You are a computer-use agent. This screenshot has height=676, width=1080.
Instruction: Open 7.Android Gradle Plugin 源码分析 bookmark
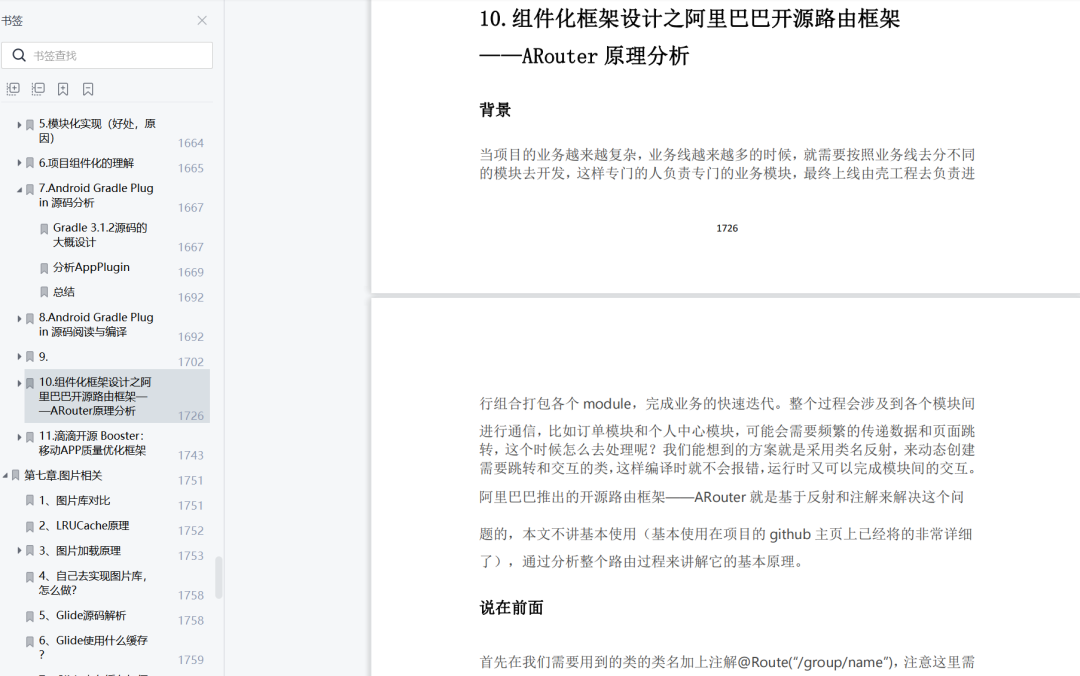tap(96, 195)
